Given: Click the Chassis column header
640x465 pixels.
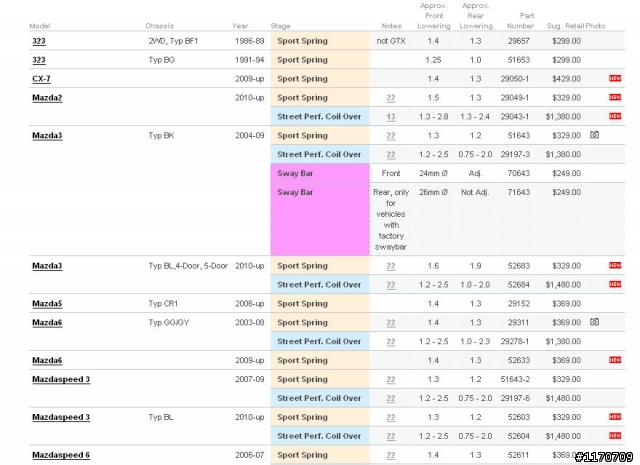Looking at the screenshot, I should (x=160, y=26).
